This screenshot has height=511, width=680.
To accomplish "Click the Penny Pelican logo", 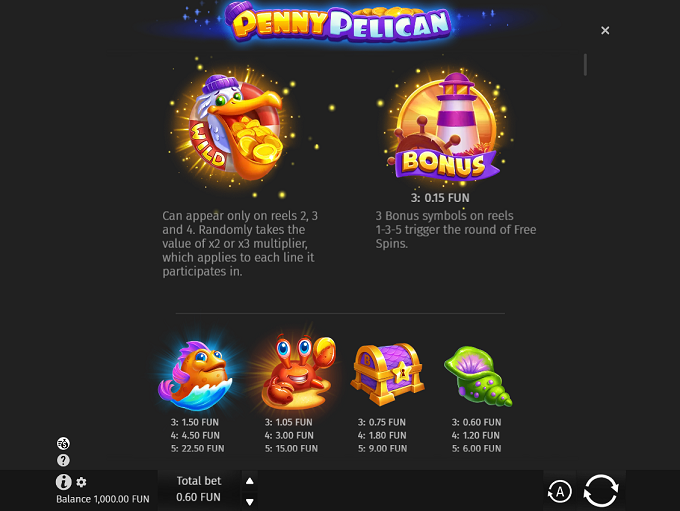I will pyautogui.click(x=340, y=22).
